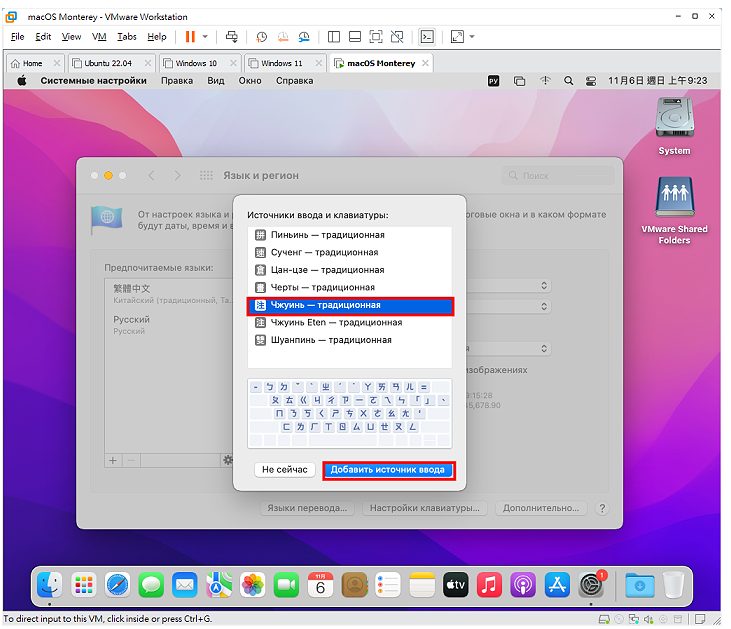Screen dimensions: 731x629
Task: Select Пиньинь — традиционная input source
Action: (x=350, y=235)
